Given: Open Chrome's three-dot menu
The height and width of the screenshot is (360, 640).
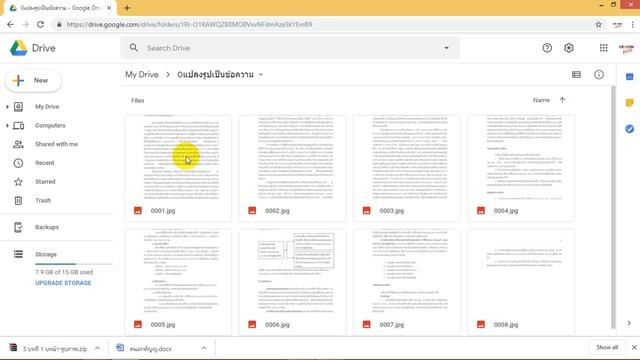Looking at the screenshot, I should coord(633,24).
